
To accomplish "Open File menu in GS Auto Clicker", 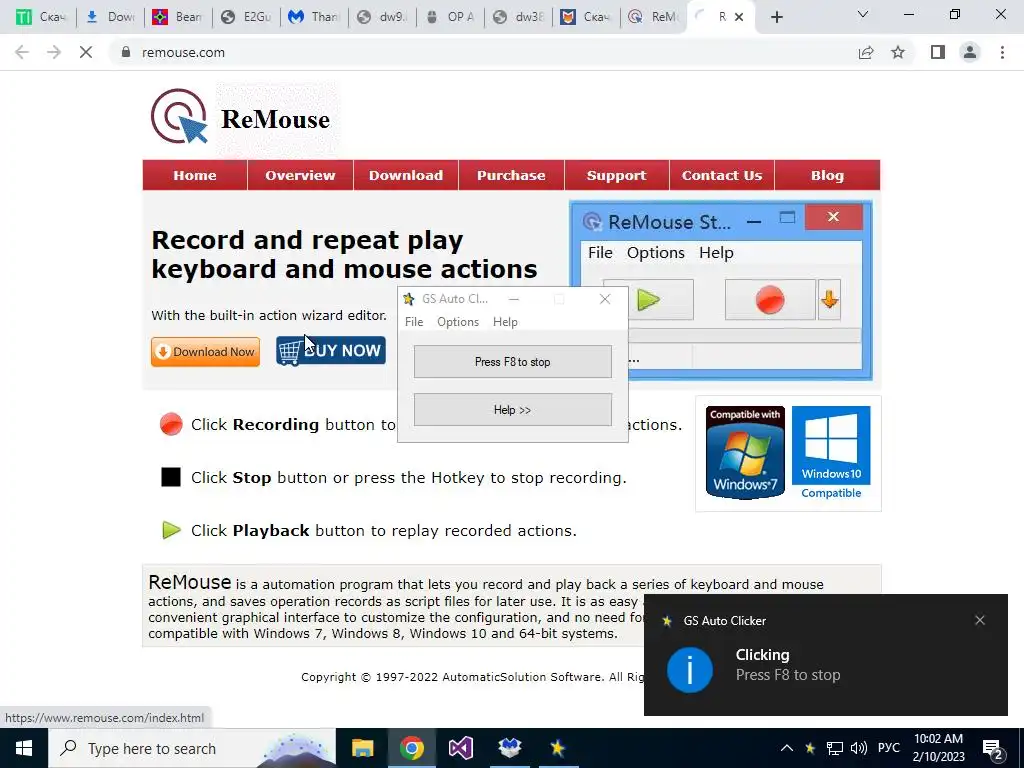I will (414, 322).
